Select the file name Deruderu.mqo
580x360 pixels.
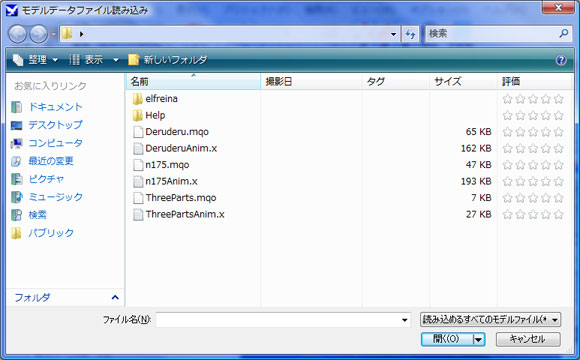pyautogui.click(x=177, y=132)
